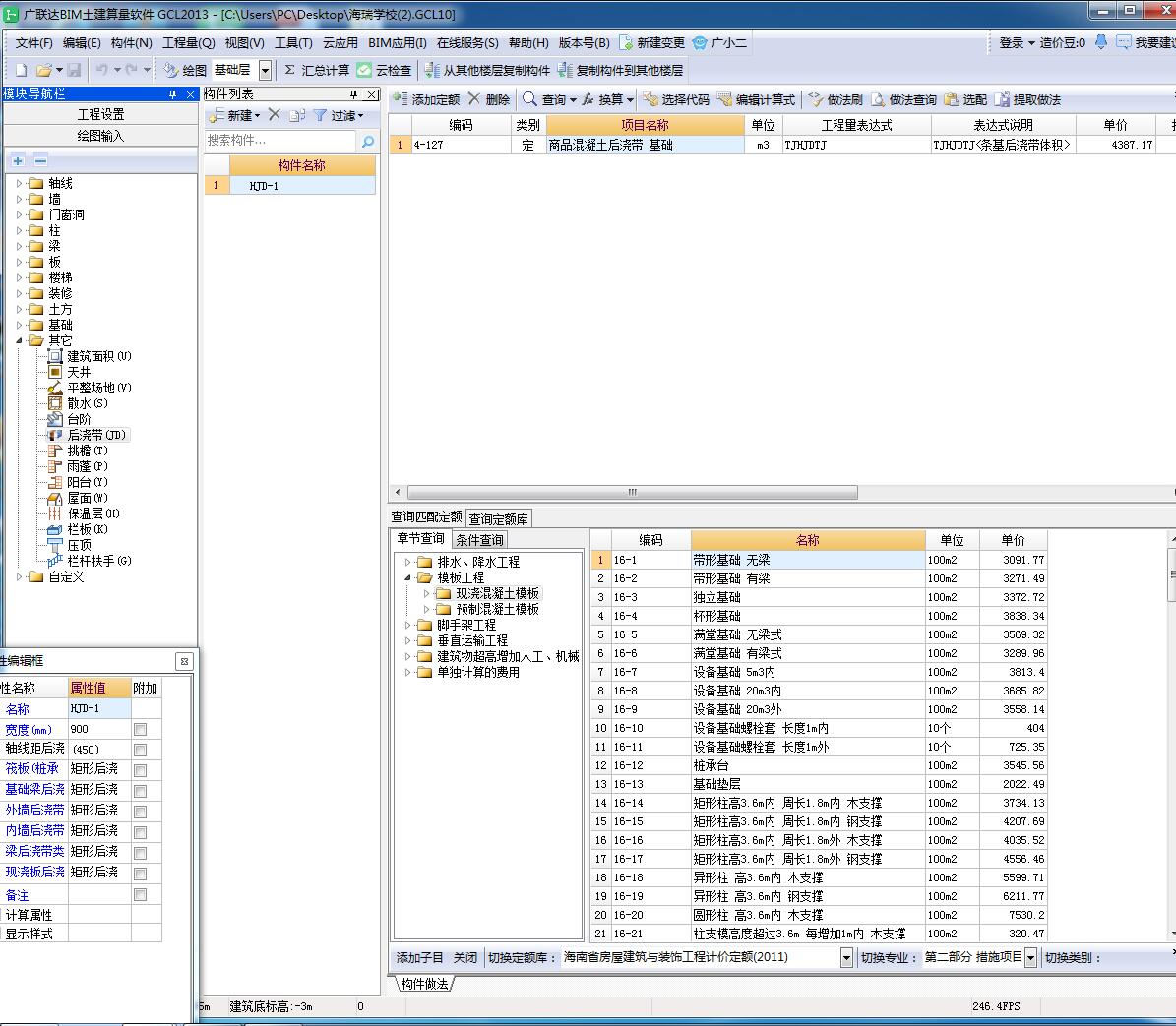Open 基础层 floor dropdown
The width and height of the screenshot is (1176, 1026).
[266, 70]
